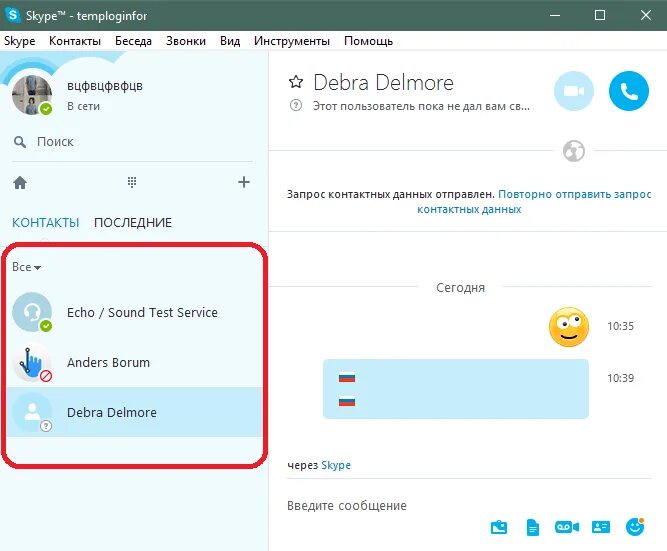Minimize the Skype window
This screenshot has height=551, width=667.
coord(555,15)
